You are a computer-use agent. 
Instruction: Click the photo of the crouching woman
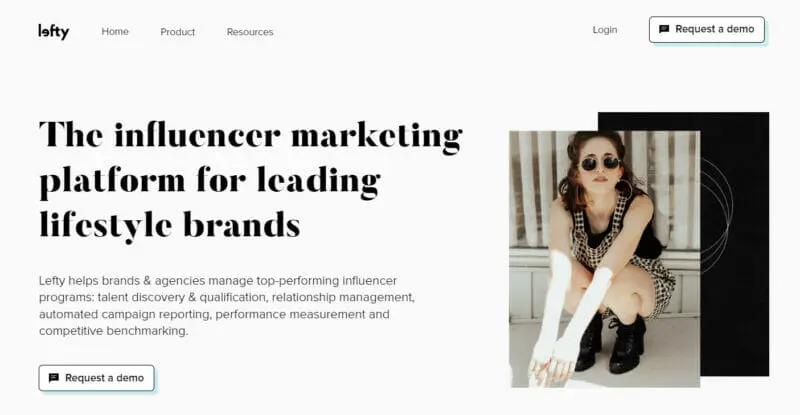click(x=605, y=259)
